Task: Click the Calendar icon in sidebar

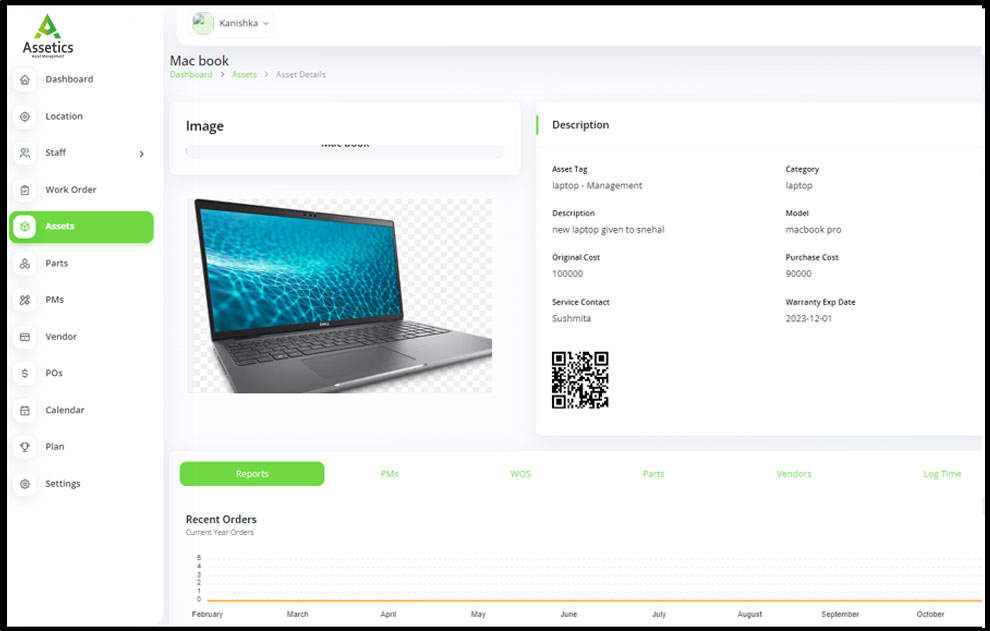Action: click(25, 411)
